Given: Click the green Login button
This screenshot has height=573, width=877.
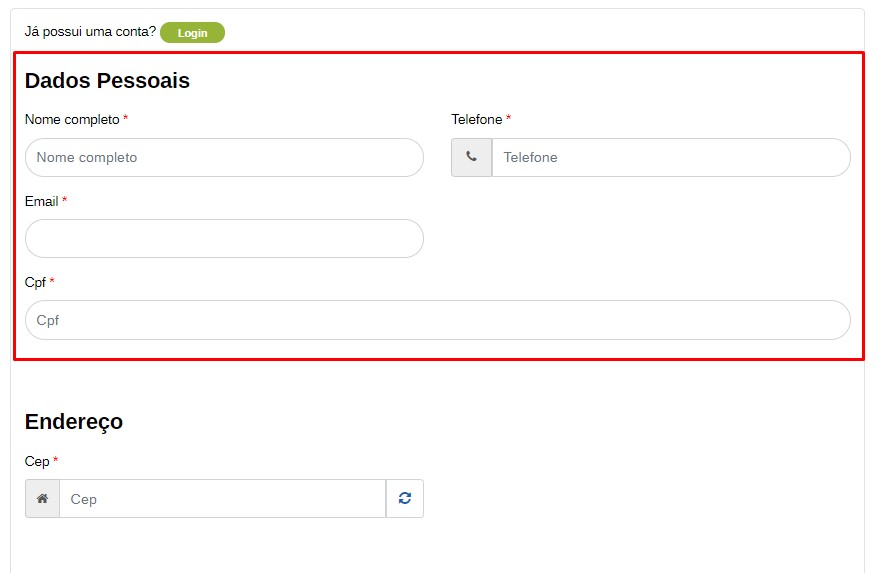Looking at the screenshot, I should pyautogui.click(x=192, y=33).
